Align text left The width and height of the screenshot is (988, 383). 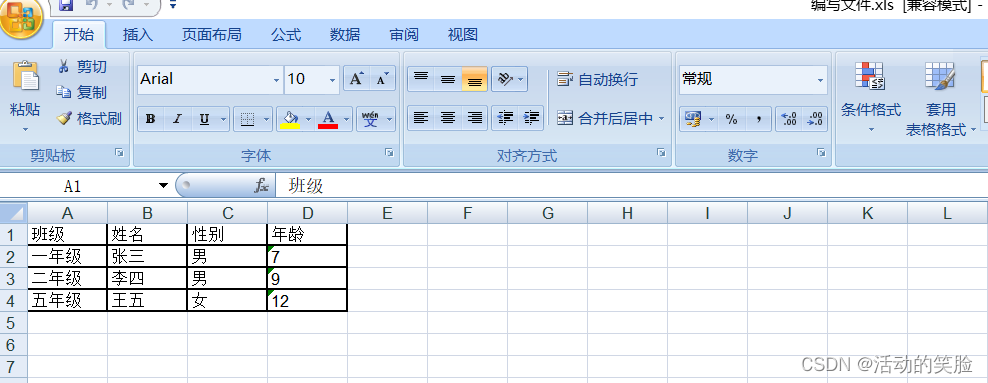(421, 118)
